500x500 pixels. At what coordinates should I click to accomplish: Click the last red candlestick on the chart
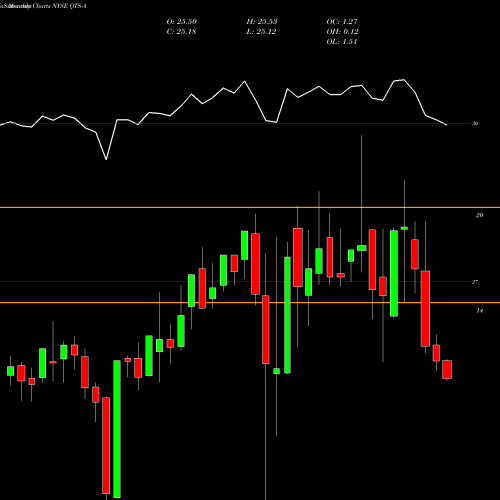[447, 369]
